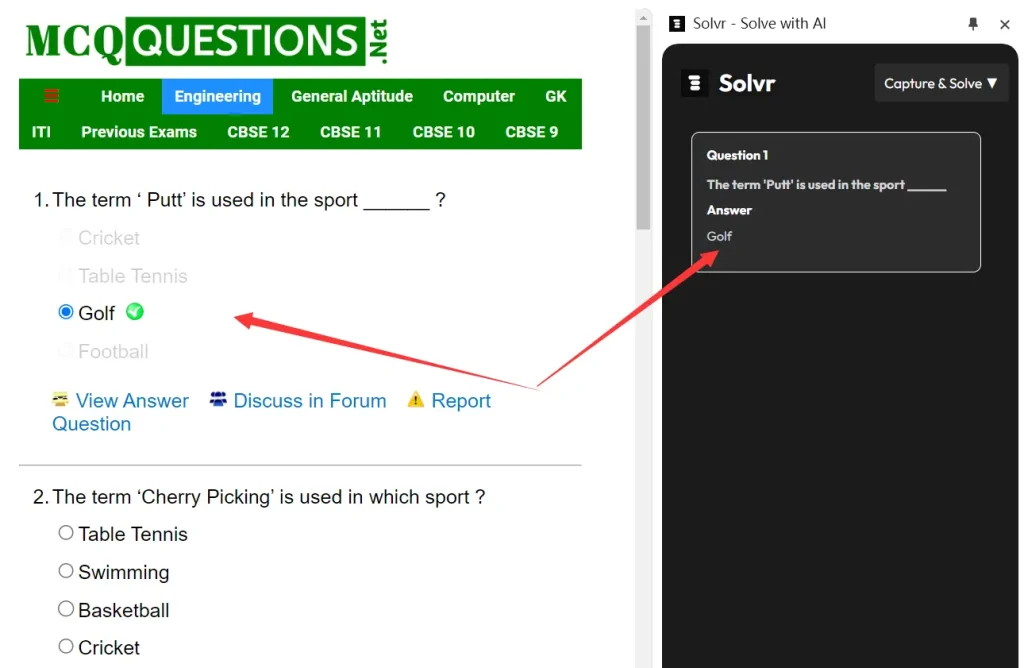Select Table Tennis under question 2
1024x668 pixels.
[x=65, y=533]
